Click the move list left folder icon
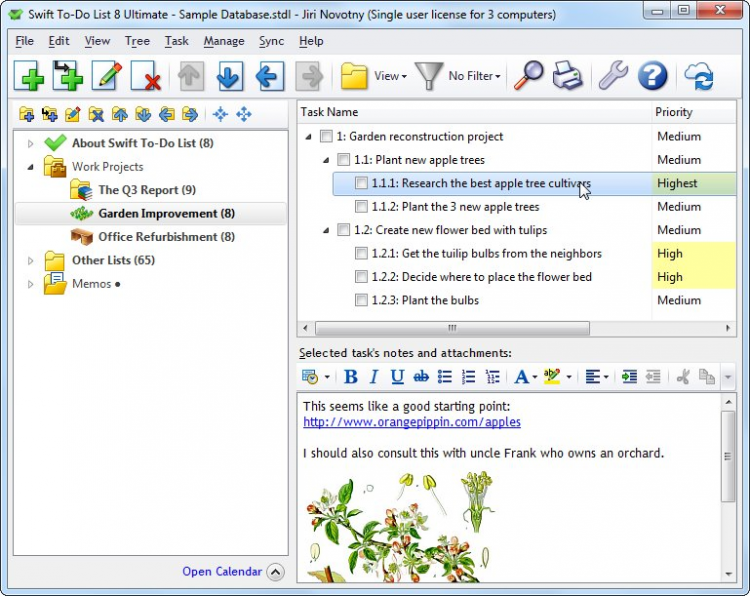 click(166, 114)
